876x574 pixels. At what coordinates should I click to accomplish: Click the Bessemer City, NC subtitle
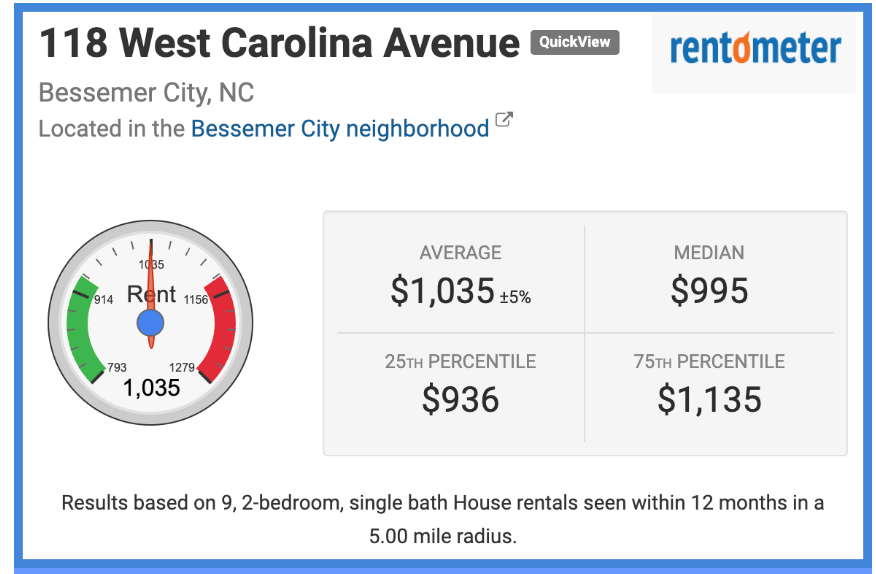point(146,93)
